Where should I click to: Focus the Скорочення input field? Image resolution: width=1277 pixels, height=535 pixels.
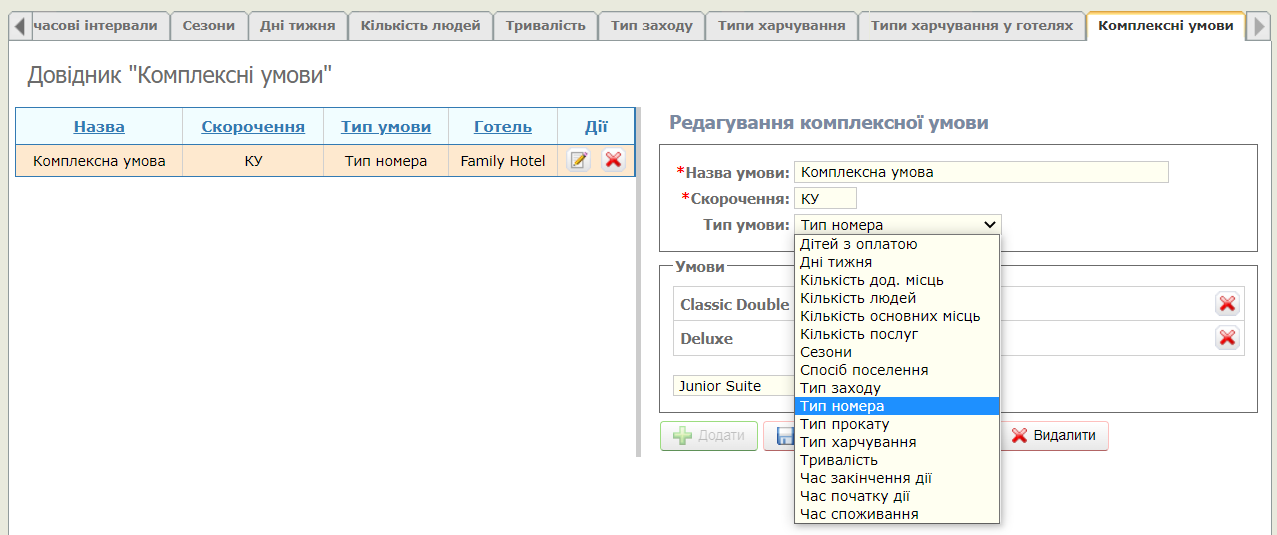825,198
